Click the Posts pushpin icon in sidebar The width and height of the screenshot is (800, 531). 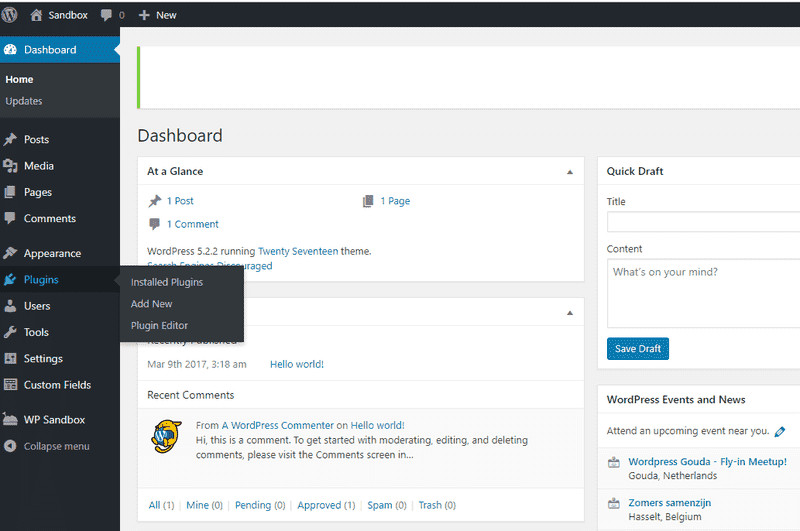click(10, 139)
